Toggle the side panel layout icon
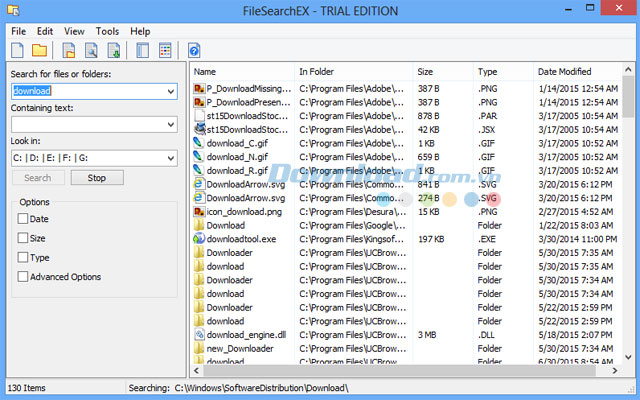This screenshot has width=640, height=400. [x=142, y=51]
